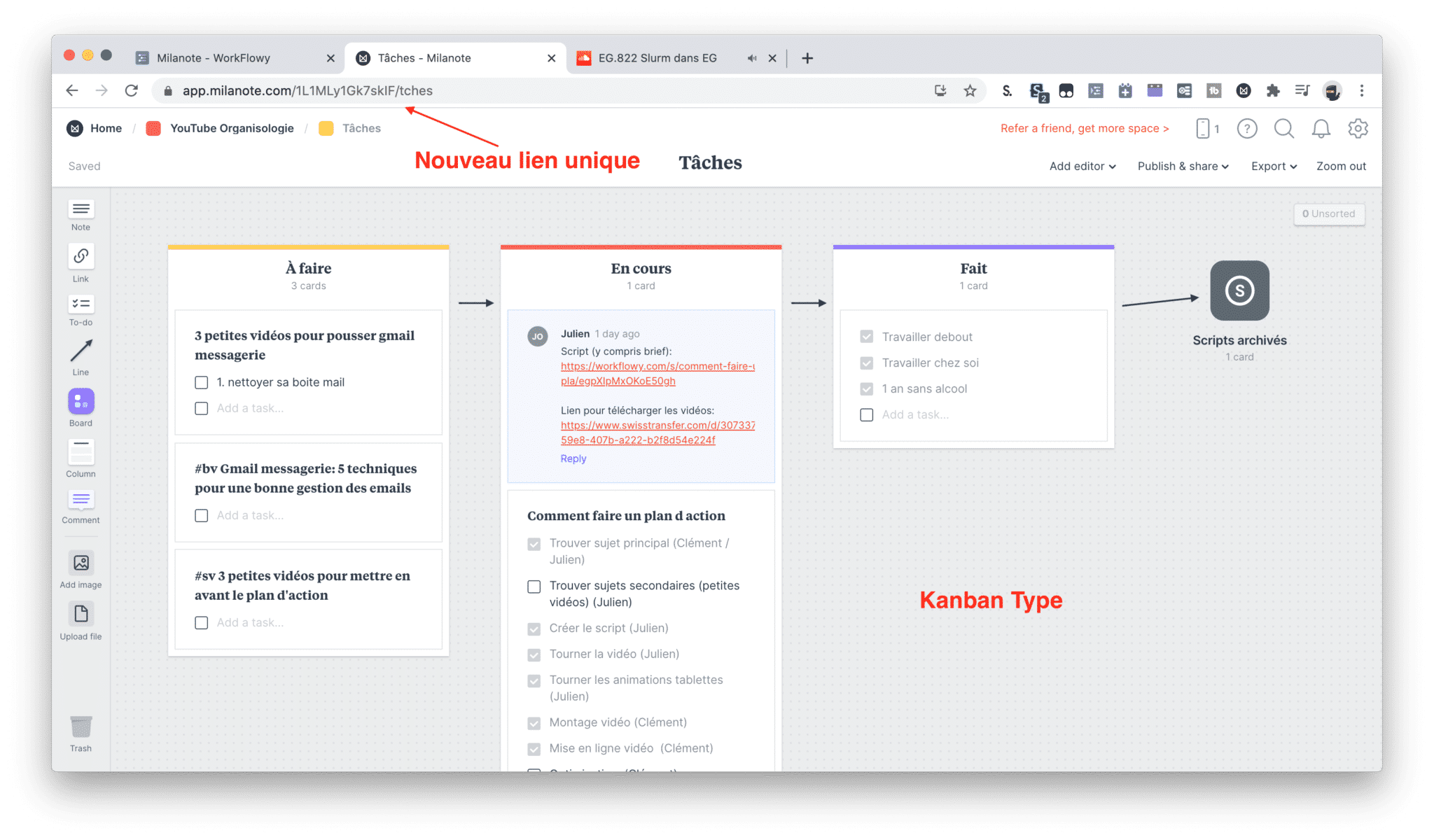This screenshot has height=840, width=1434.
Task: Select the To-do tool in sidebar
Action: point(81,311)
